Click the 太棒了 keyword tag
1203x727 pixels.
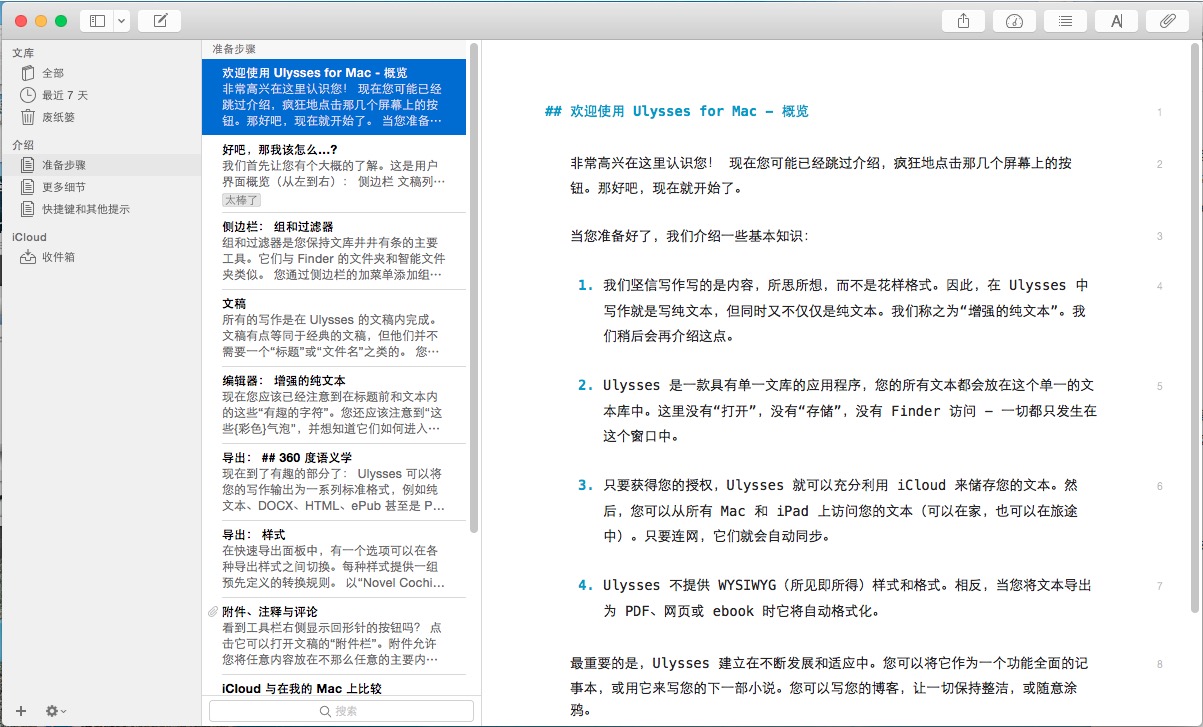[242, 200]
